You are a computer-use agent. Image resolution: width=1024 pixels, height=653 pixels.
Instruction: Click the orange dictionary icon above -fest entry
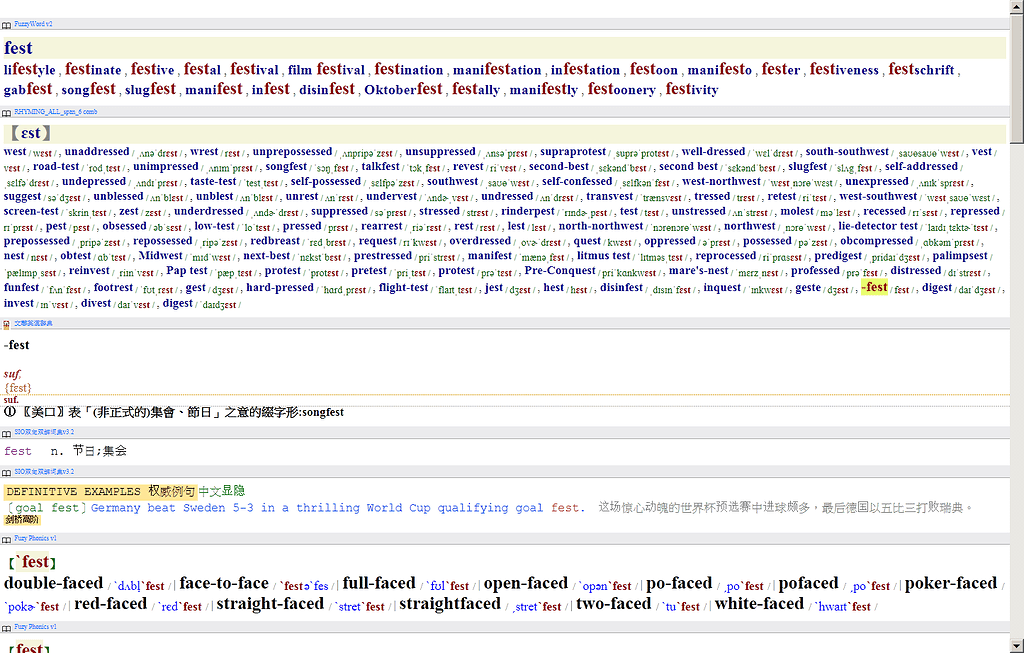click(7, 324)
